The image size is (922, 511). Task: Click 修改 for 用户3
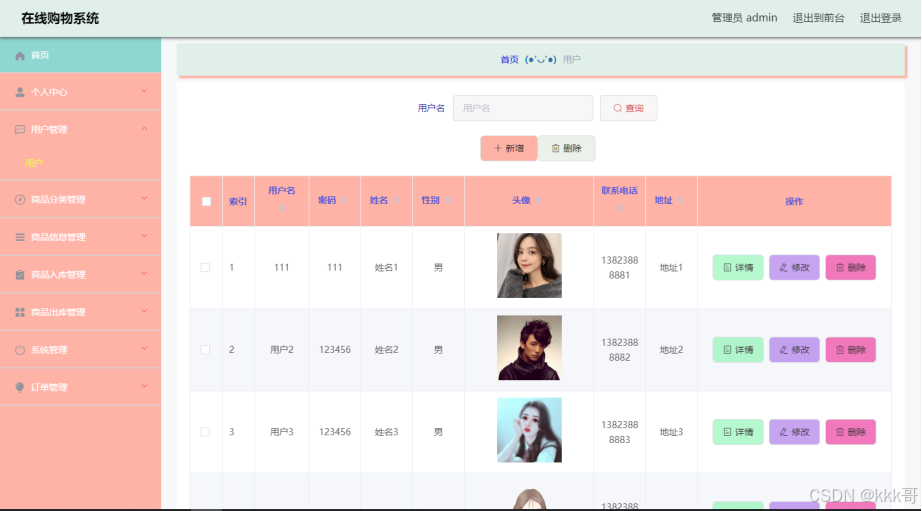click(794, 432)
